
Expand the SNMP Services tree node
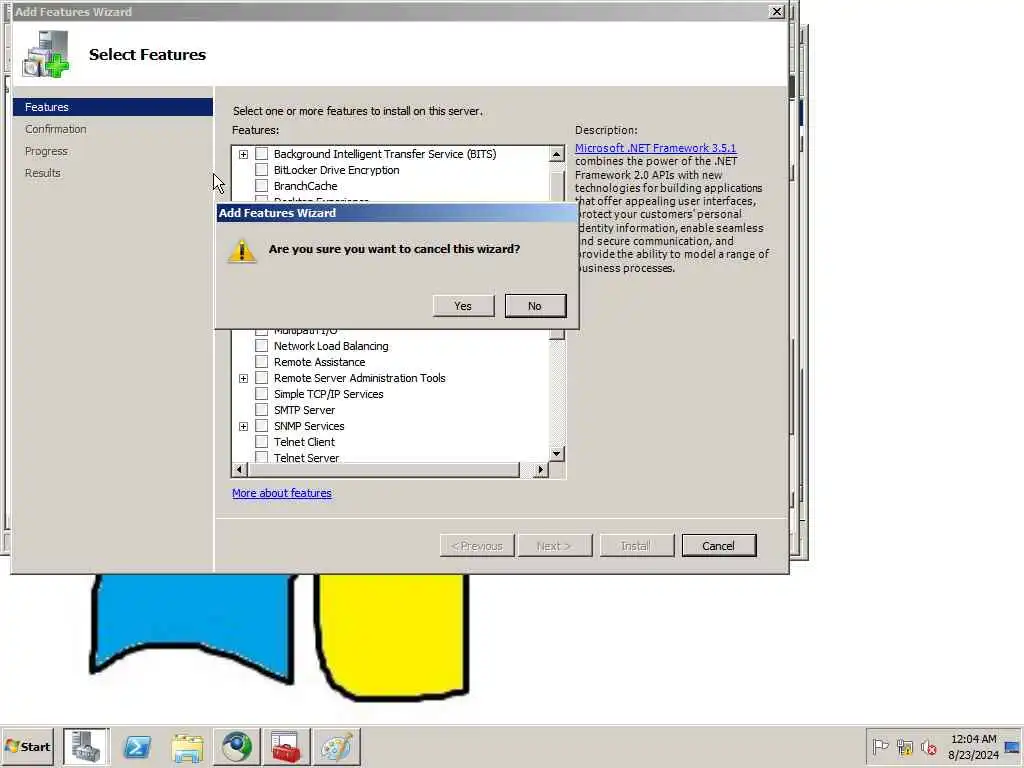coord(244,426)
